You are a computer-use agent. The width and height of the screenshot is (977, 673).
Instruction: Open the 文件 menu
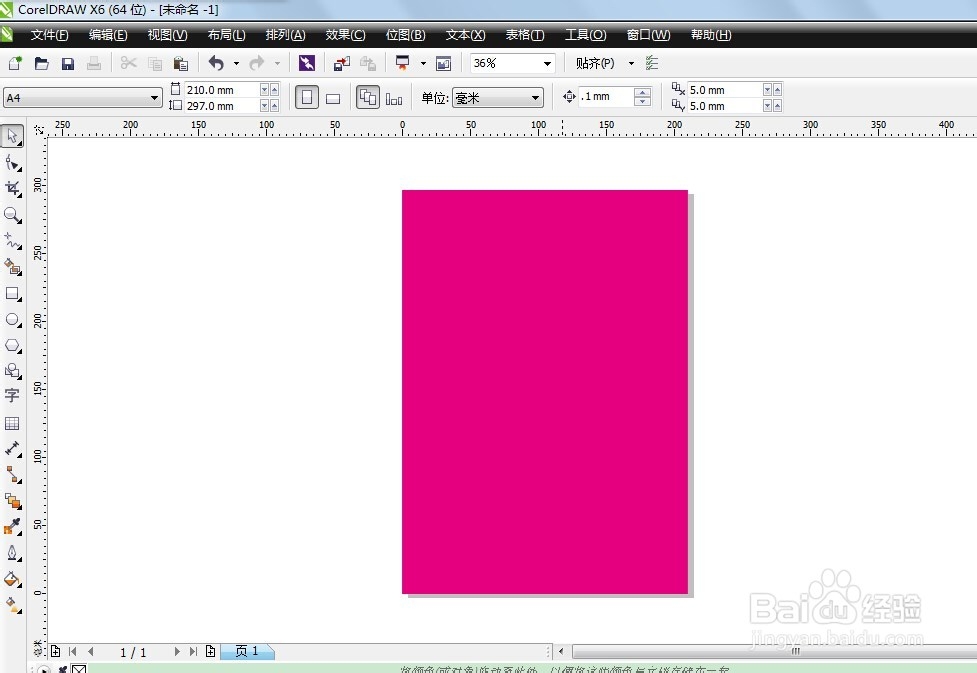(x=48, y=35)
